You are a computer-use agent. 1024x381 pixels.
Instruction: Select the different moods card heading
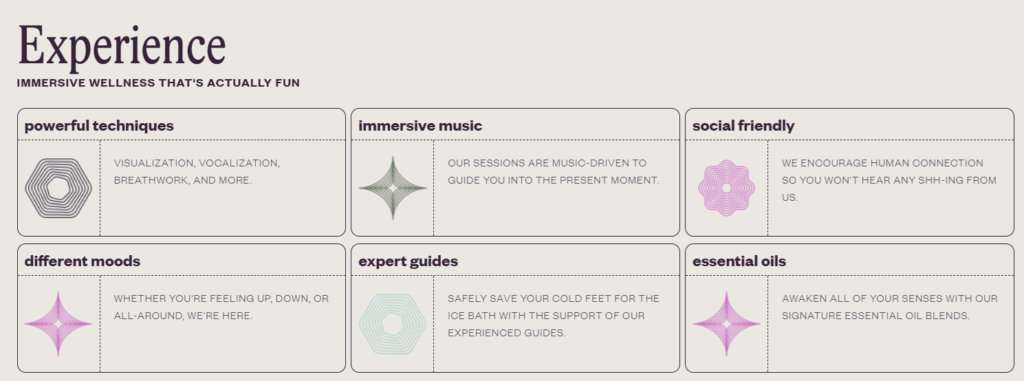click(x=82, y=261)
